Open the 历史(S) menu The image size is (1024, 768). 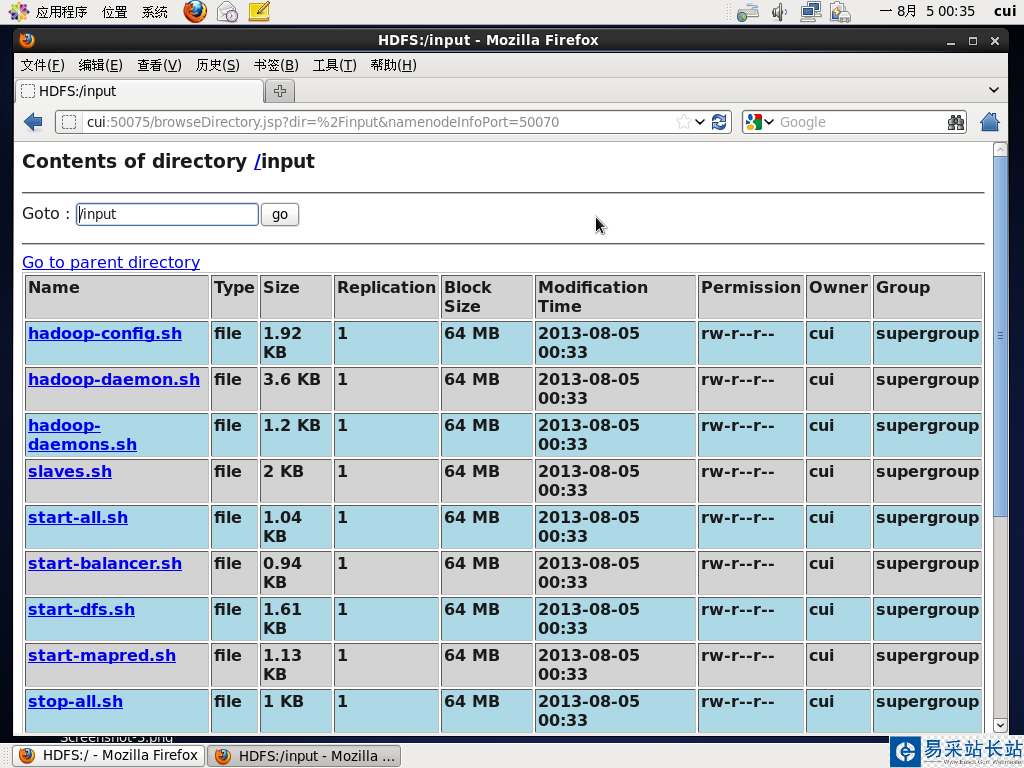pos(217,65)
